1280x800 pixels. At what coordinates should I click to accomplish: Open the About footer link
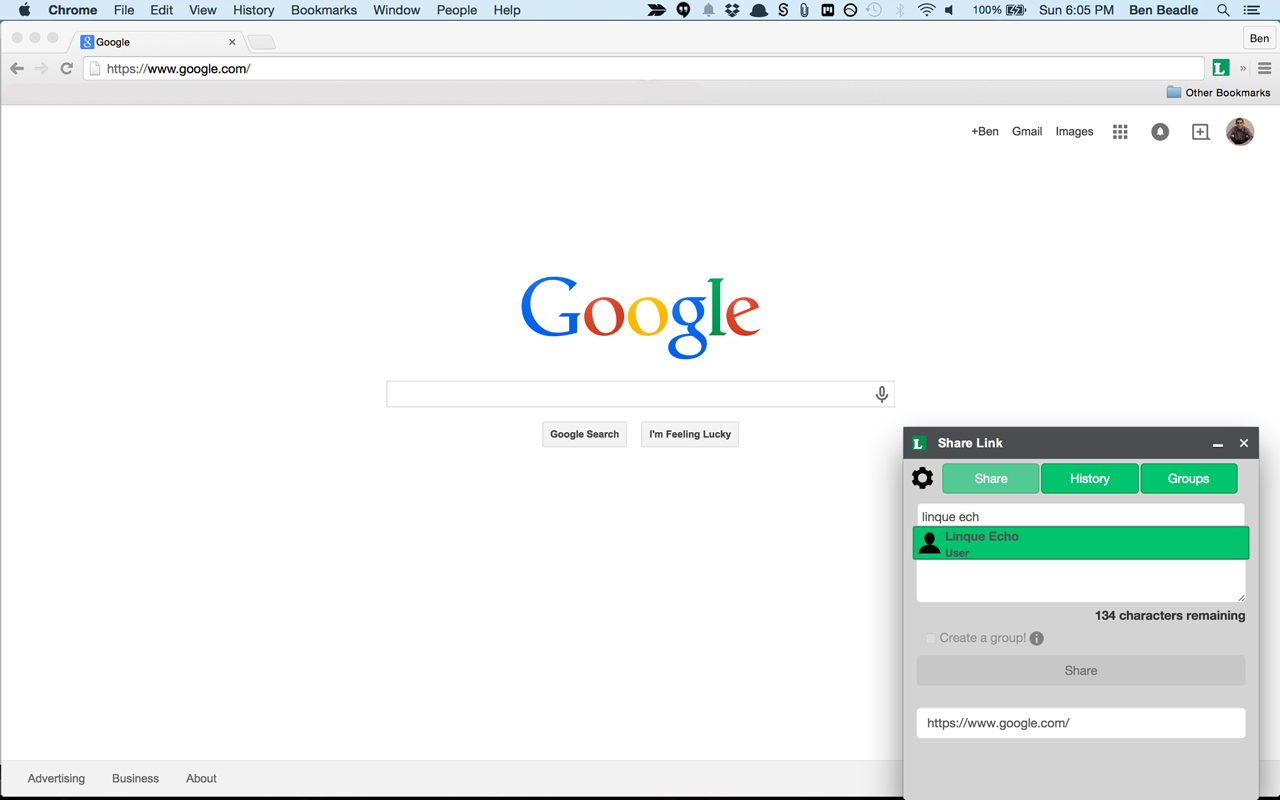point(201,778)
